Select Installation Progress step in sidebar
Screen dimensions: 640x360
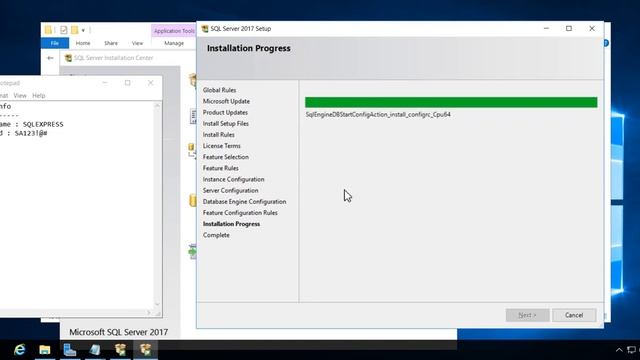coord(231,224)
